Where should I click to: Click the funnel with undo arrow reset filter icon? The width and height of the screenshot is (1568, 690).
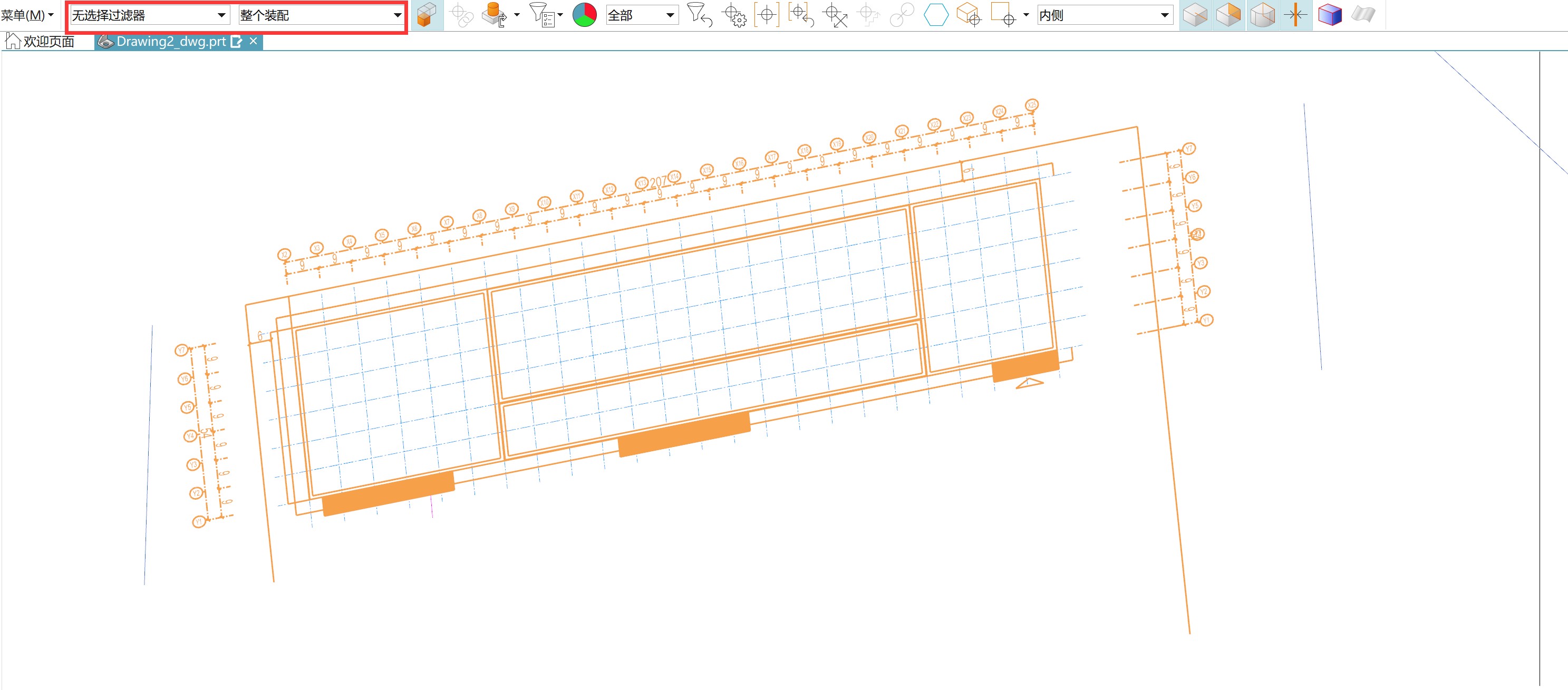click(699, 15)
